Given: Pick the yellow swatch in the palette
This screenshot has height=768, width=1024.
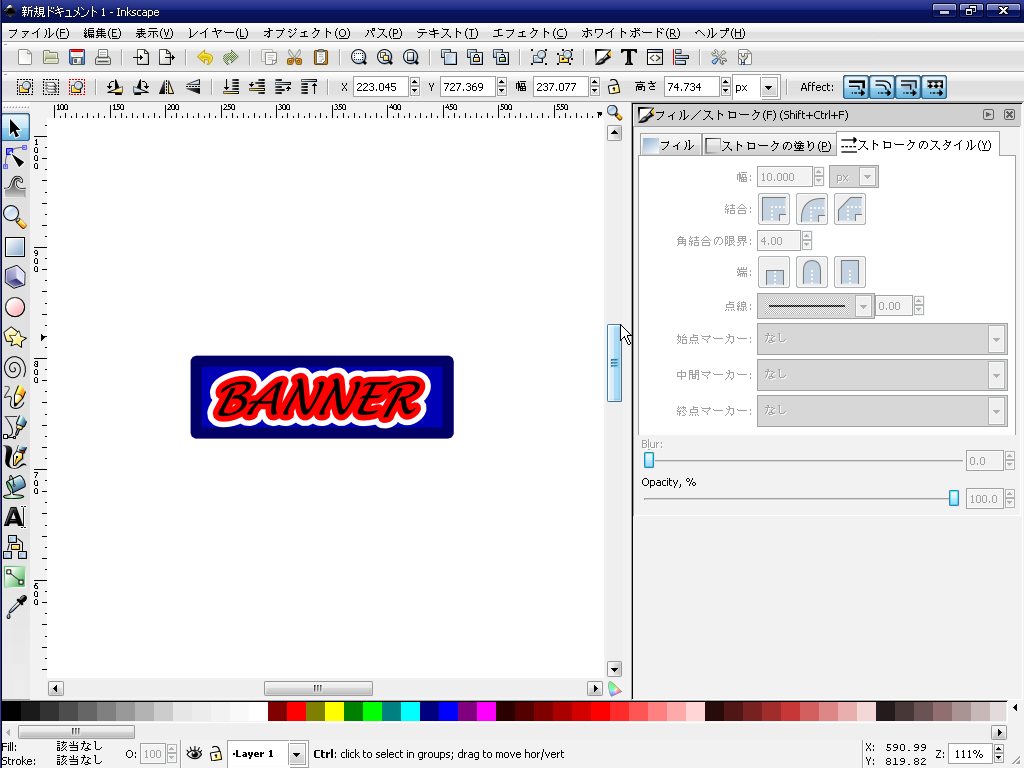Looking at the screenshot, I should [x=334, y=711].
